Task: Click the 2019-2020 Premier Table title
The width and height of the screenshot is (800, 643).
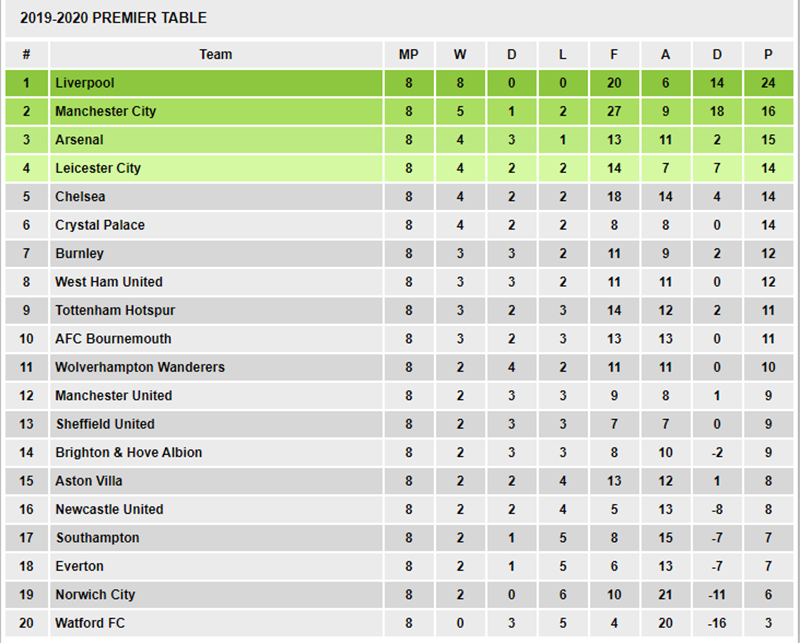Action: tap(114, 18)
